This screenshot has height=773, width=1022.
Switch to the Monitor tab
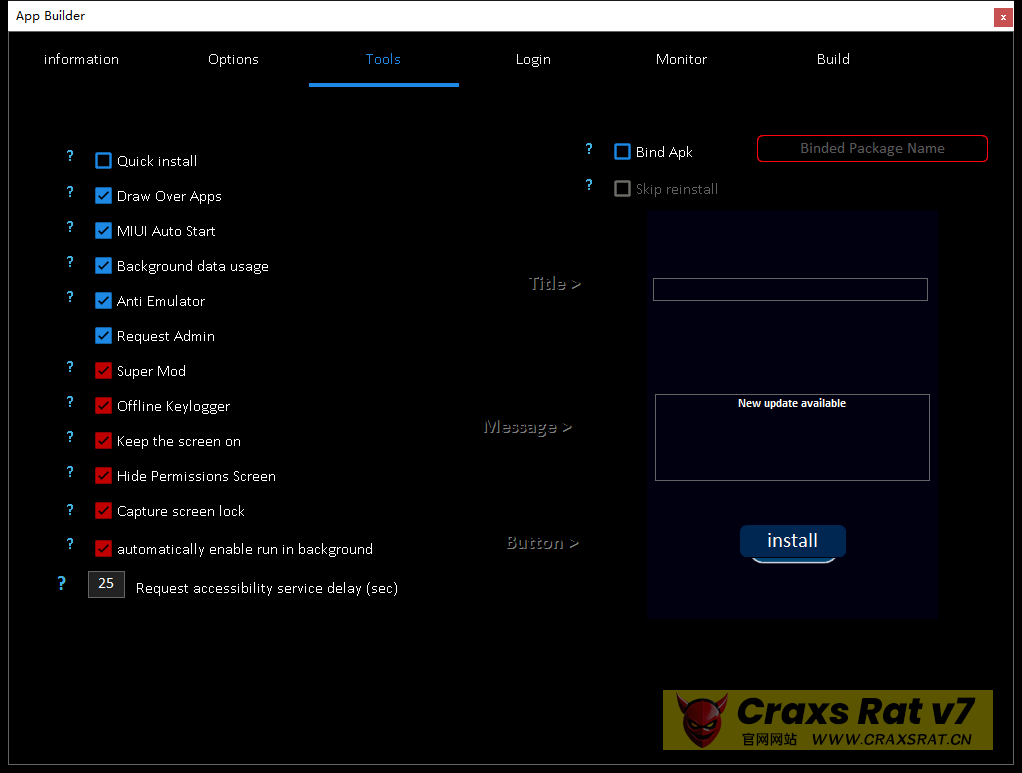click(681, 59)
